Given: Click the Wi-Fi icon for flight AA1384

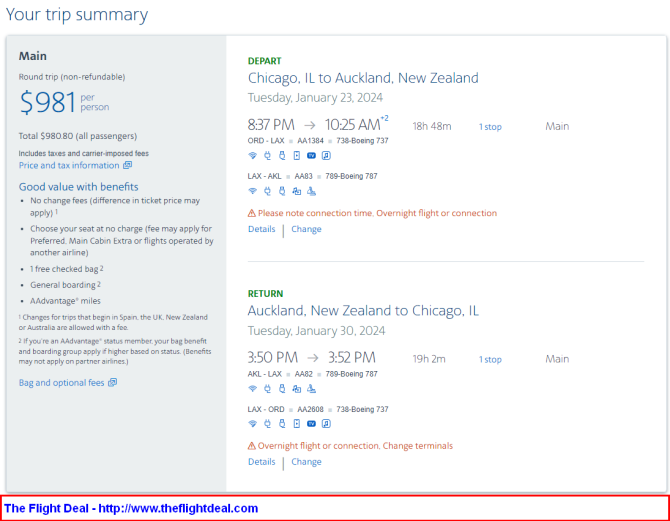Looking at the screenshot, I should coord(253,156).
